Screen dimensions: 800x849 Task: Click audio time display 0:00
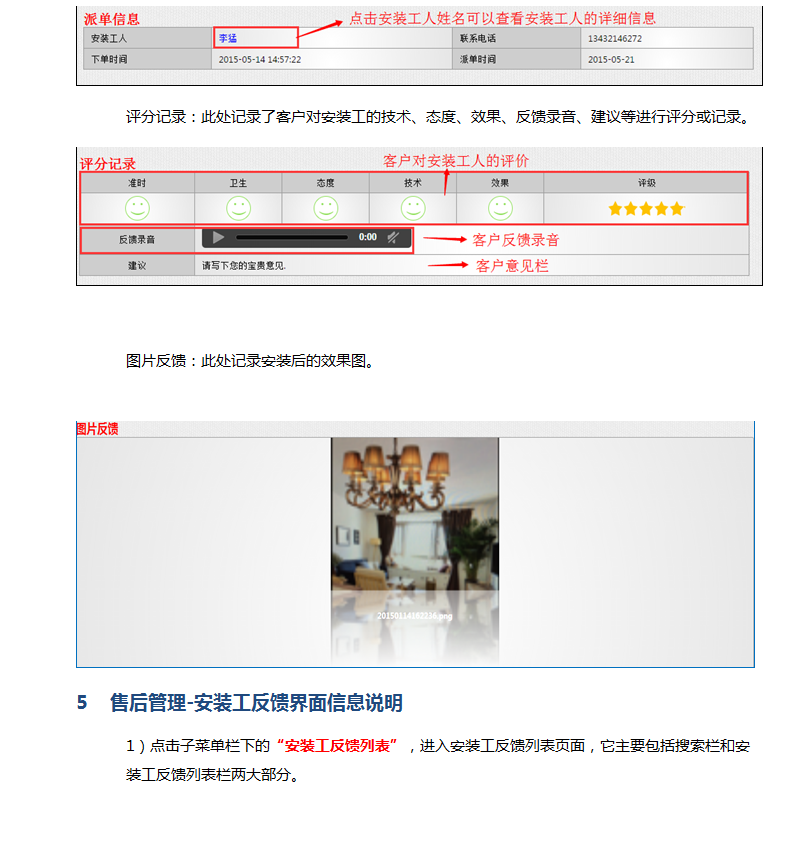click(368, 237)
